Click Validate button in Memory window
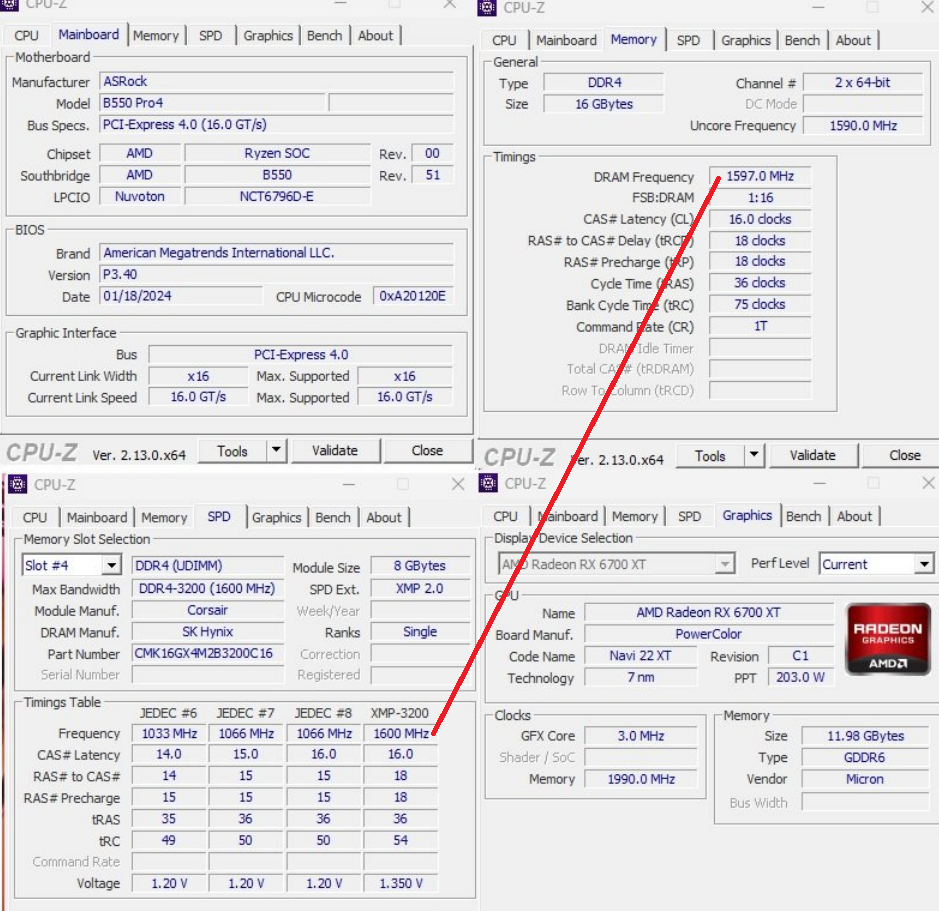Image resolution: width=939 pixels, height=911 pixels. [x=813, y=455]
